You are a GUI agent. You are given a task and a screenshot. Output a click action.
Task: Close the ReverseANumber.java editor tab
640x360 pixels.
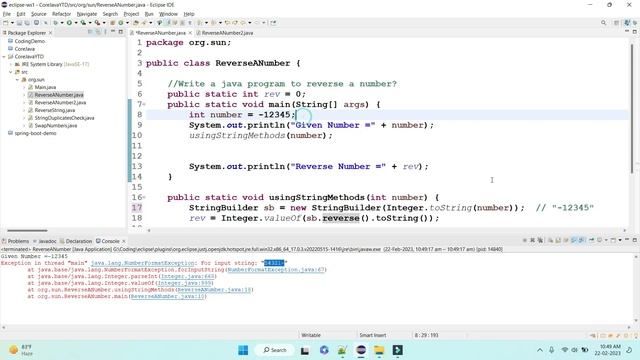tap(190, 33)
